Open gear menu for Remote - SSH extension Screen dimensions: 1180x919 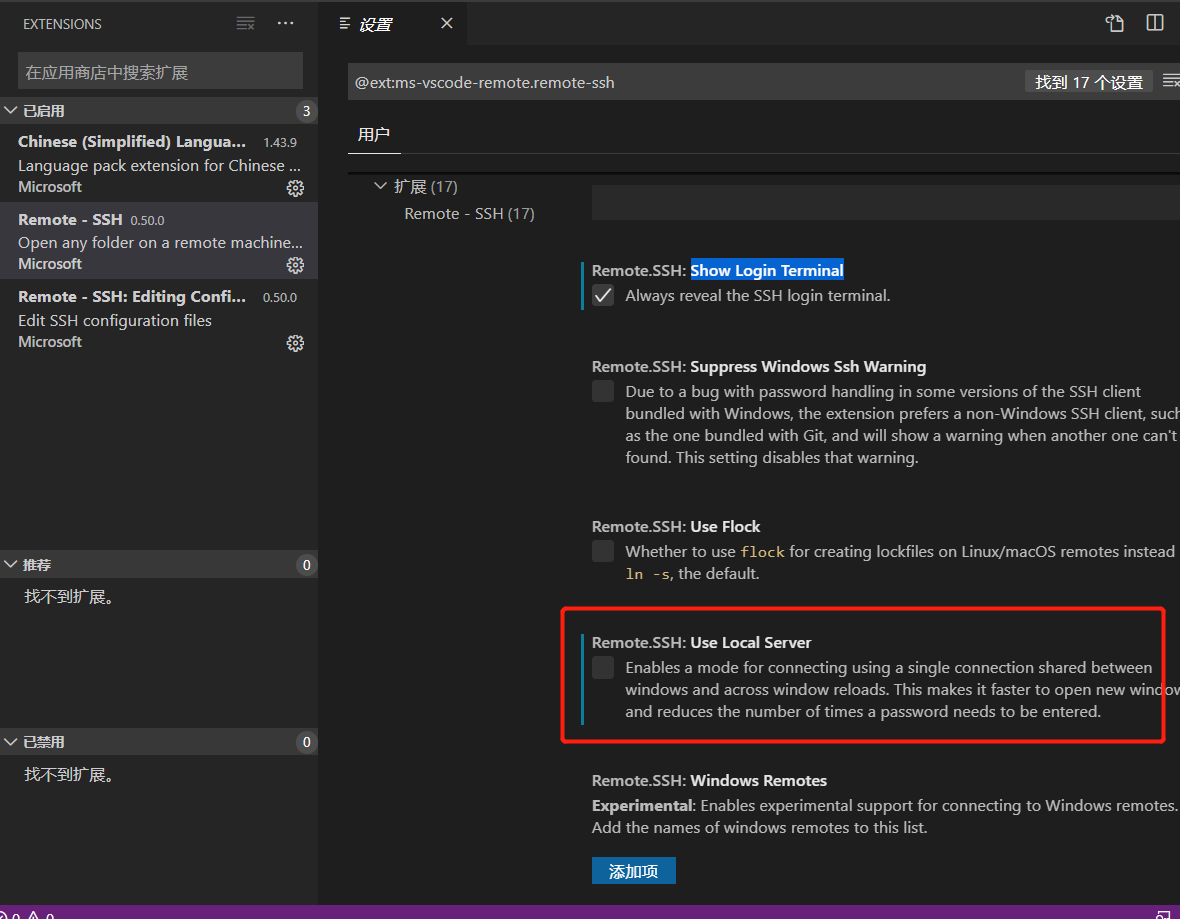click(x=295, y=265)
